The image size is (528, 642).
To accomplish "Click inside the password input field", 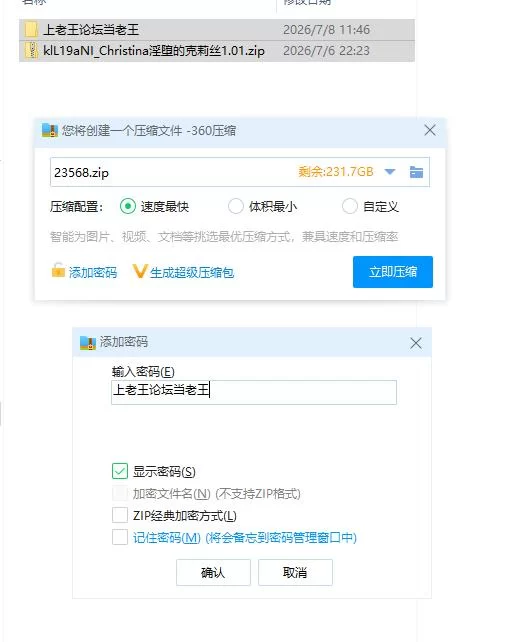I will click(254, 392).
